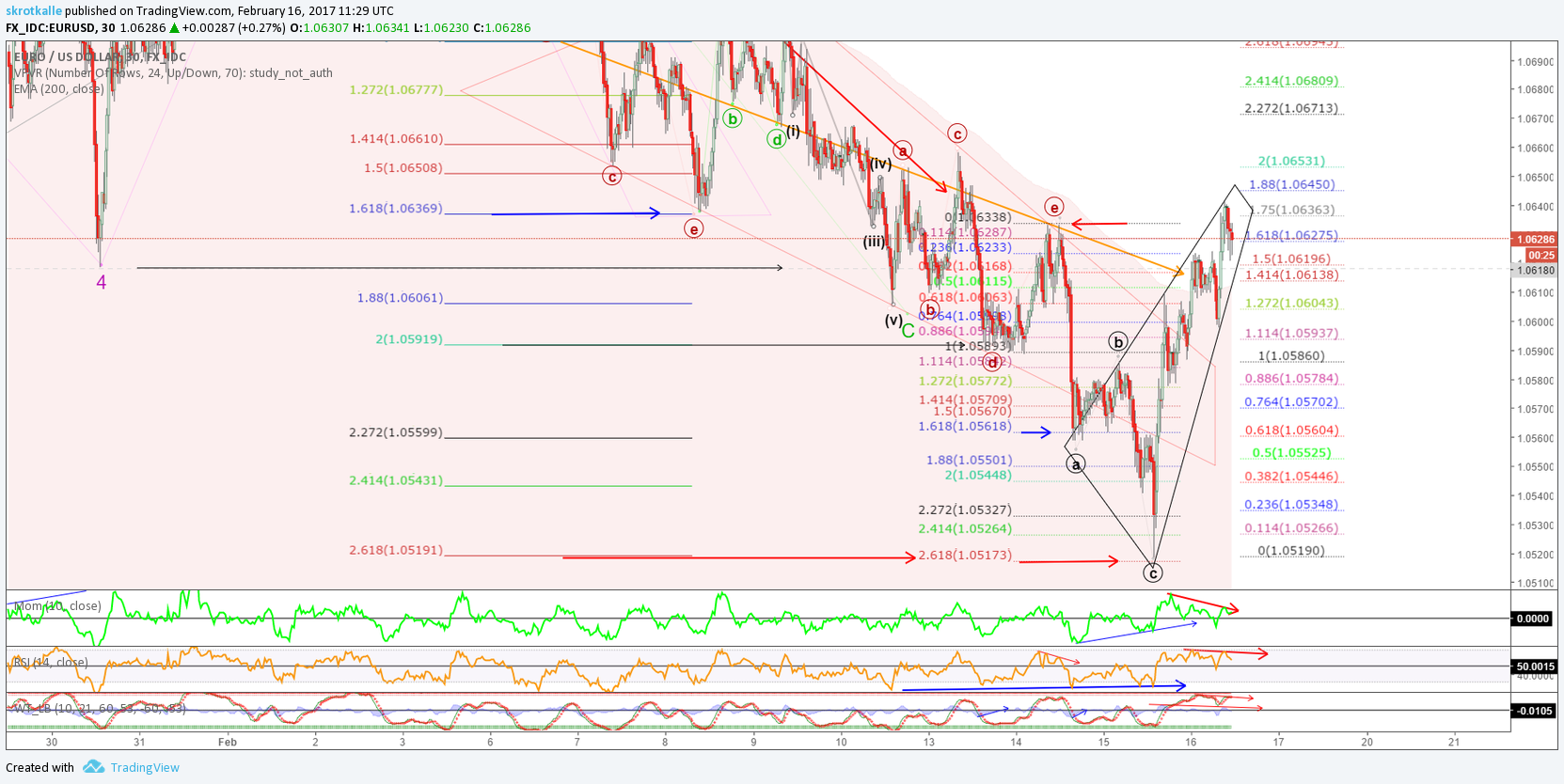Select the EMA (200, close) indicator label
The image size is (1564, 784).
[x=58, y=88]
